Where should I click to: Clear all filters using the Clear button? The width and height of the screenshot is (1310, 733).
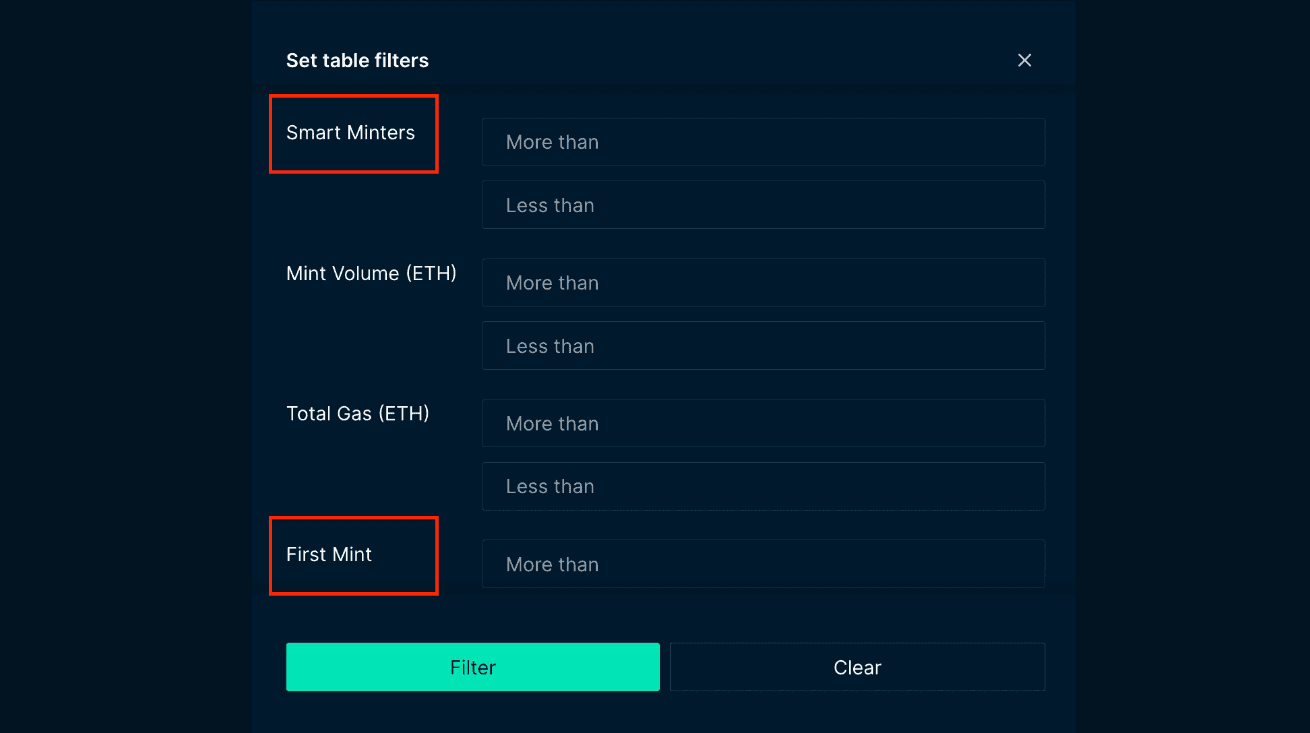(857, 666)
